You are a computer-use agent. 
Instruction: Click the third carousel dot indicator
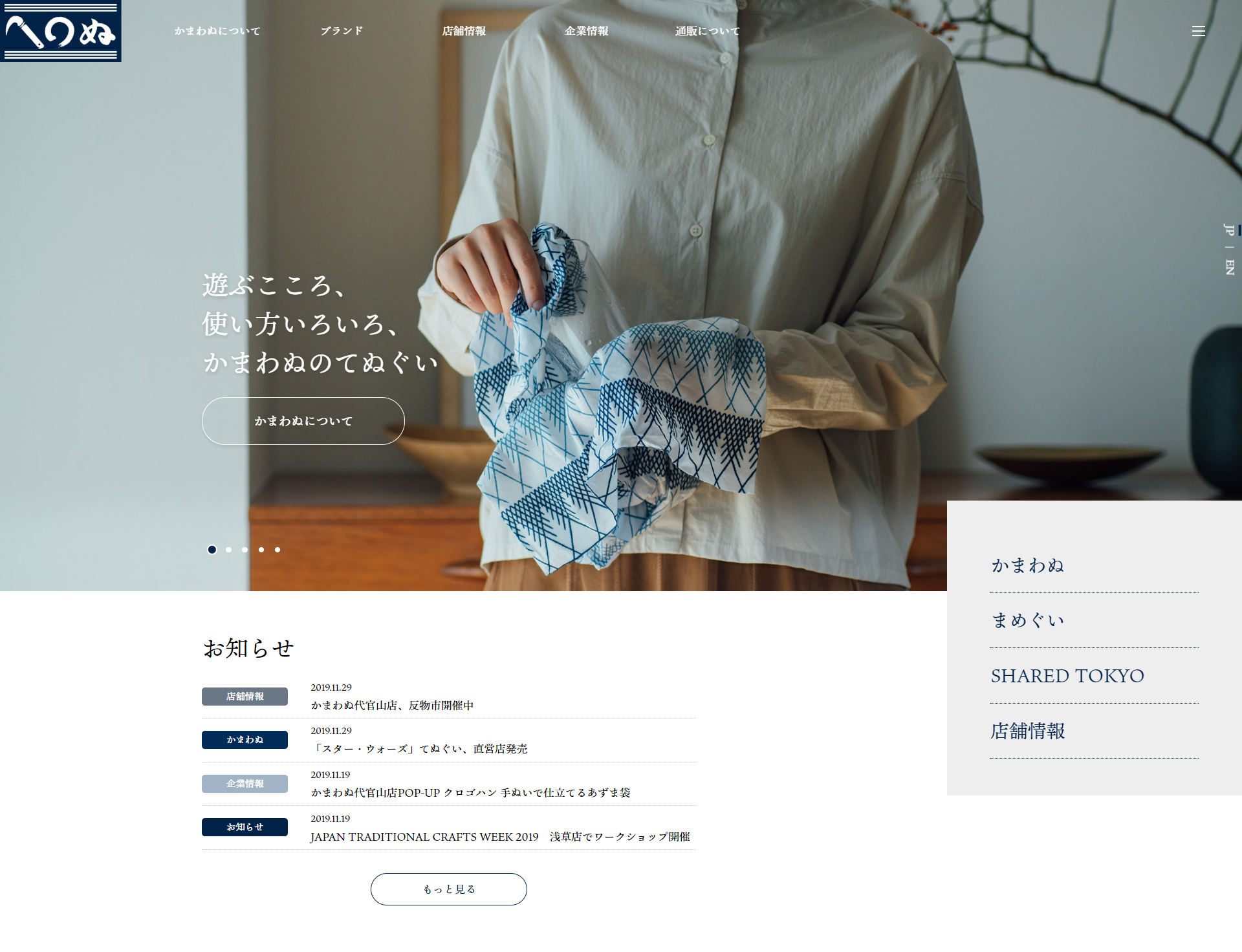click(244, 549)
